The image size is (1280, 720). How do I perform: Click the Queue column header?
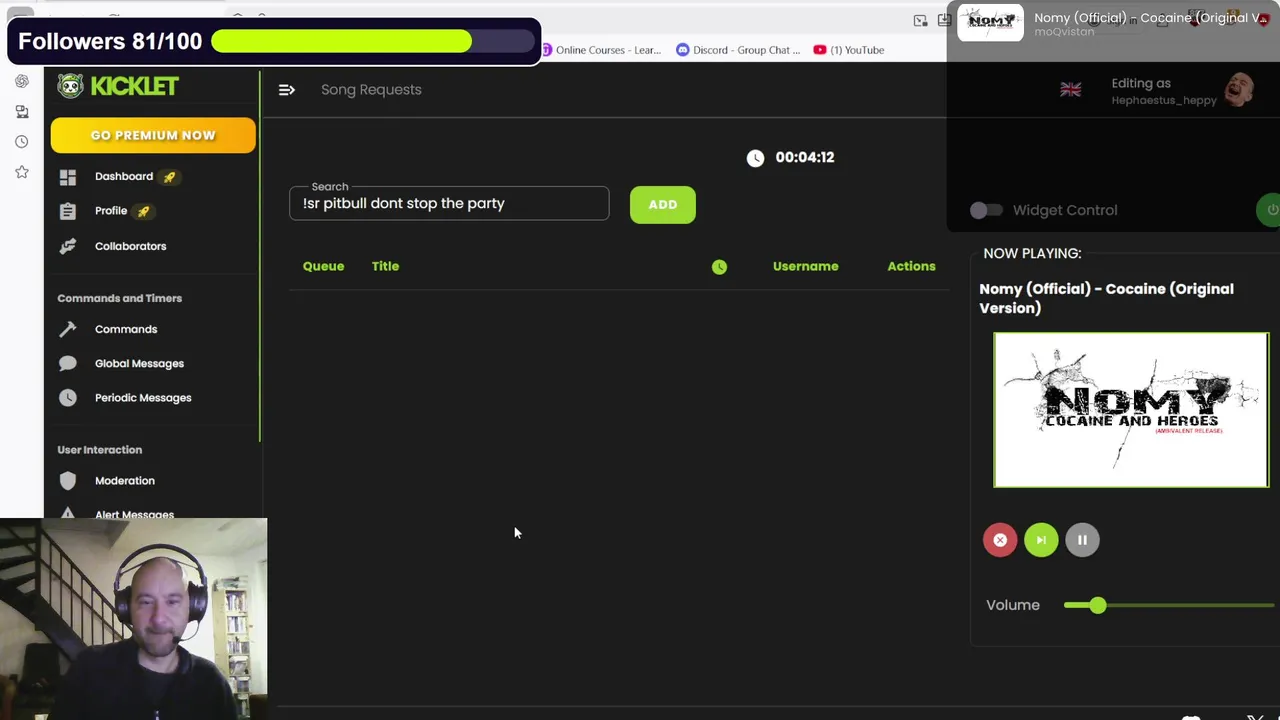(323, 266)
